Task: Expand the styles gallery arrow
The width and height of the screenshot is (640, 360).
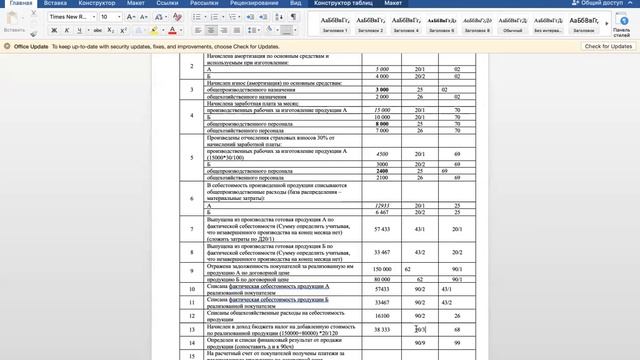Action: [607, 24]
